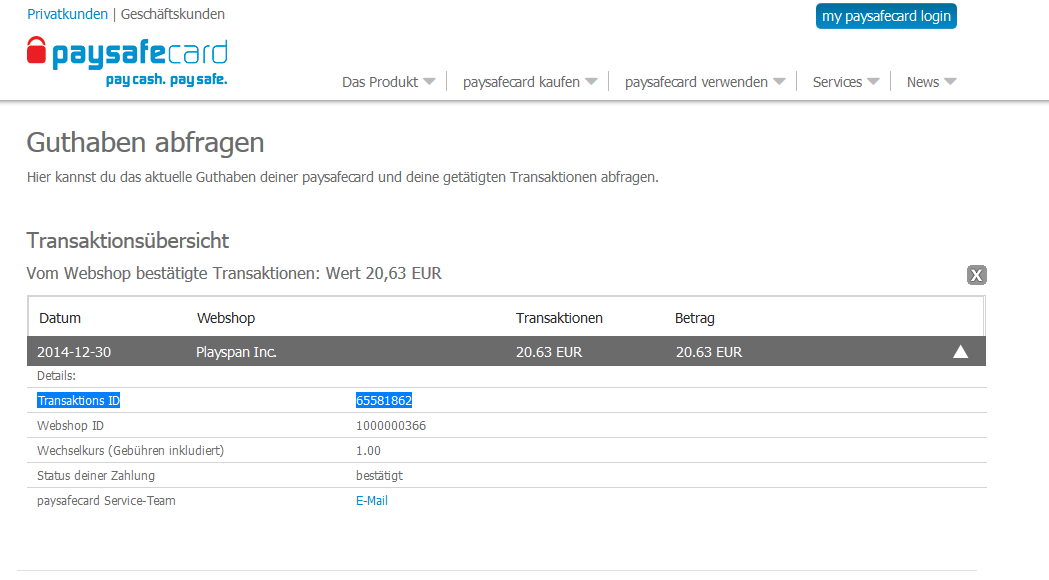1049x580 pixels.
Task: Click the highlighted Transaktions ID label
Action: point(79,400)
